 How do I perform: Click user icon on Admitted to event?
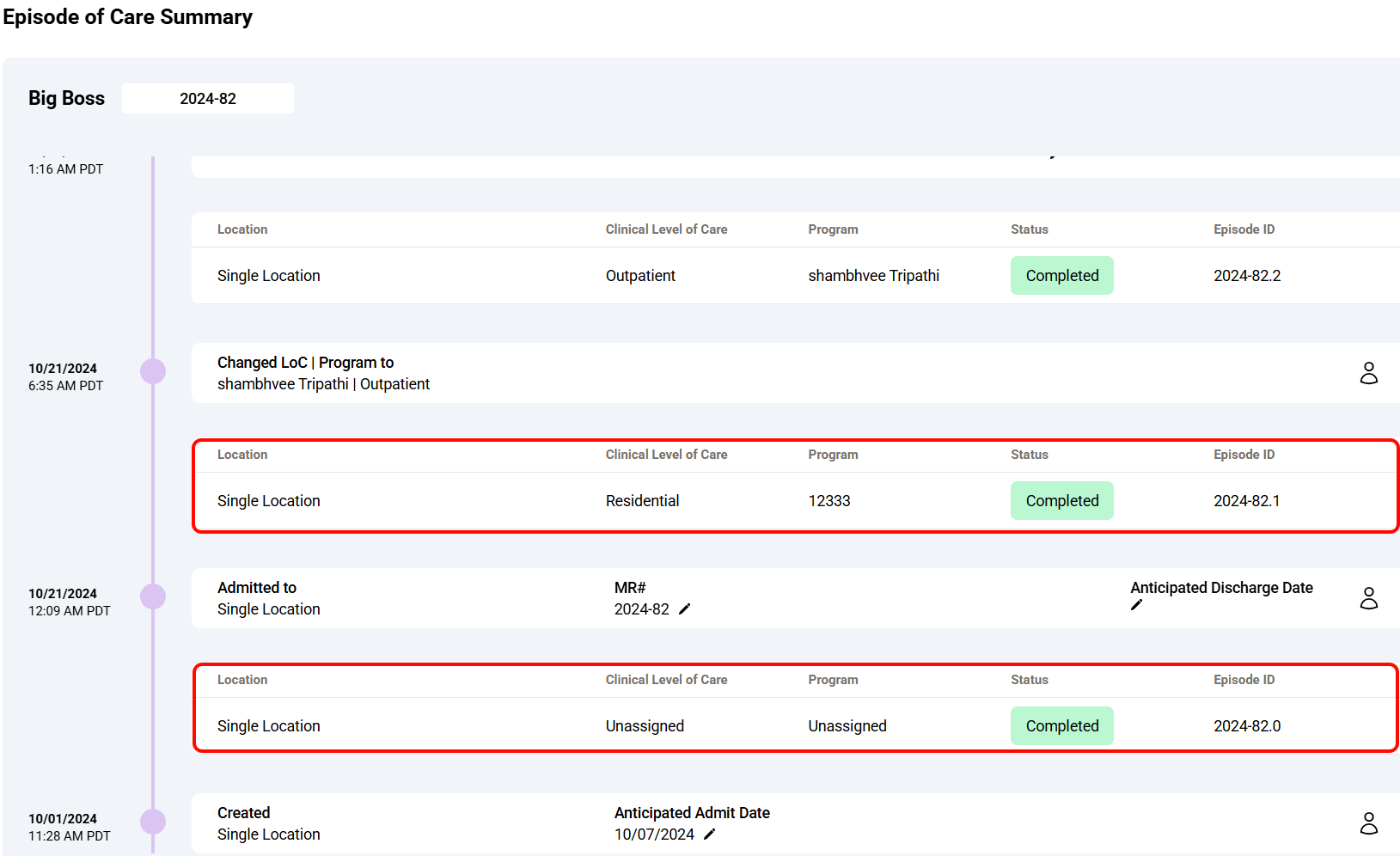pos(1368,598)
